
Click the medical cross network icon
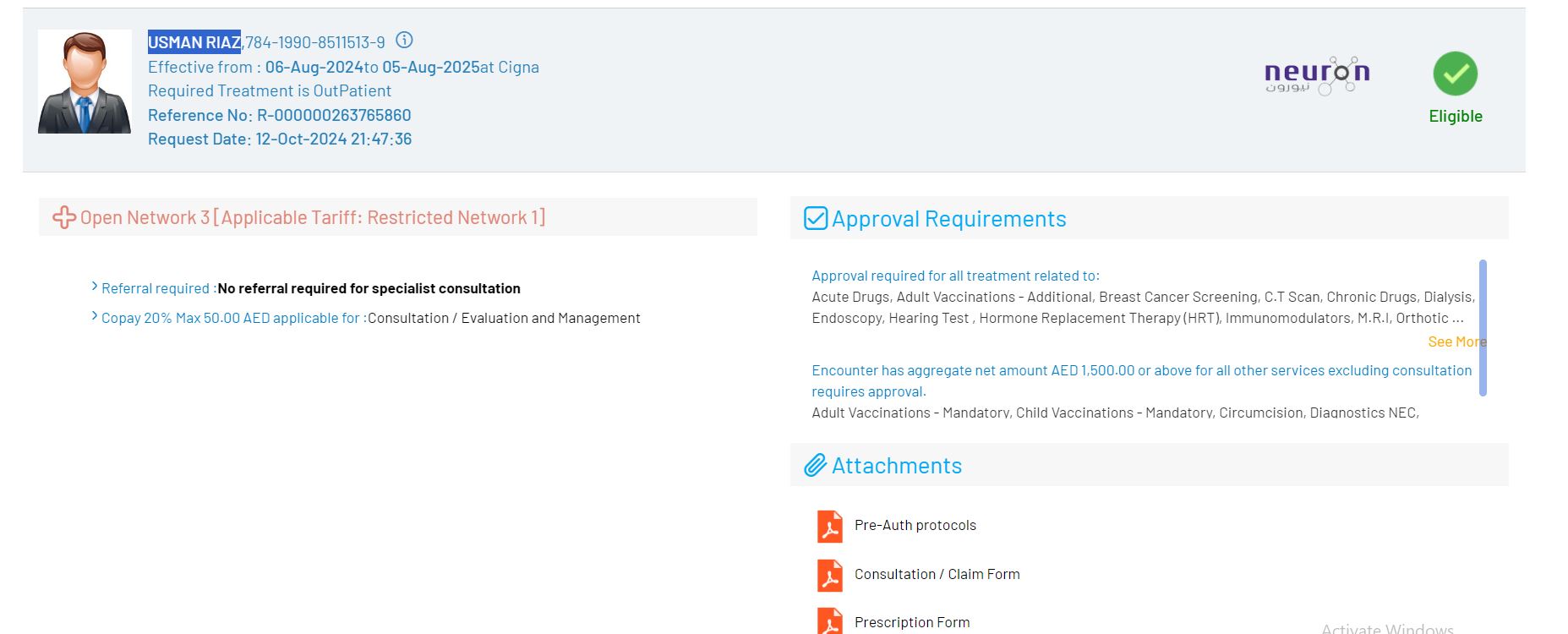64,218
